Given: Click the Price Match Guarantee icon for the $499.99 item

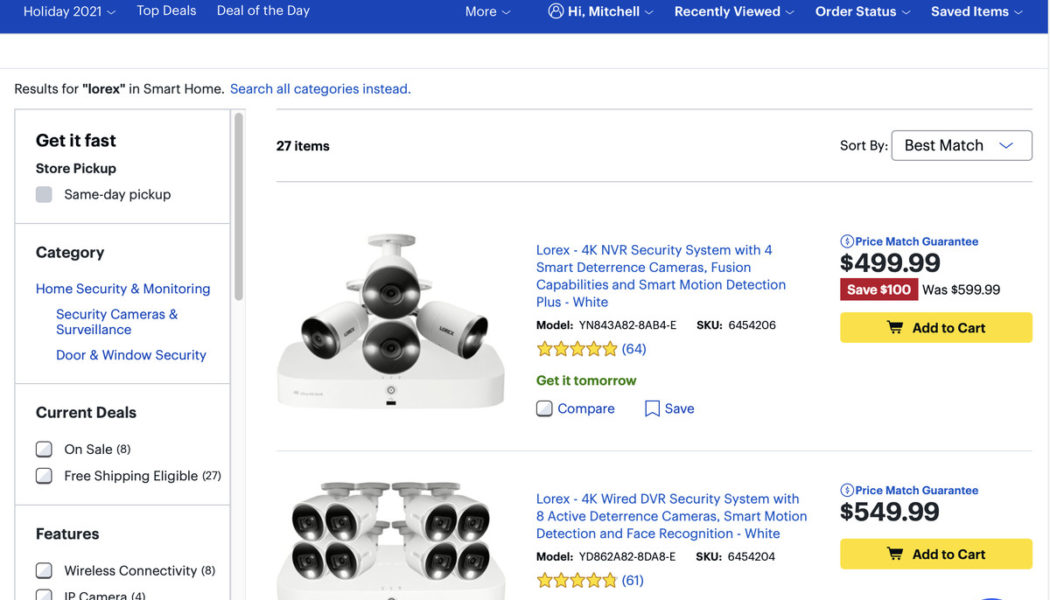Looking at the screenshot, I should tap(849, 241).
